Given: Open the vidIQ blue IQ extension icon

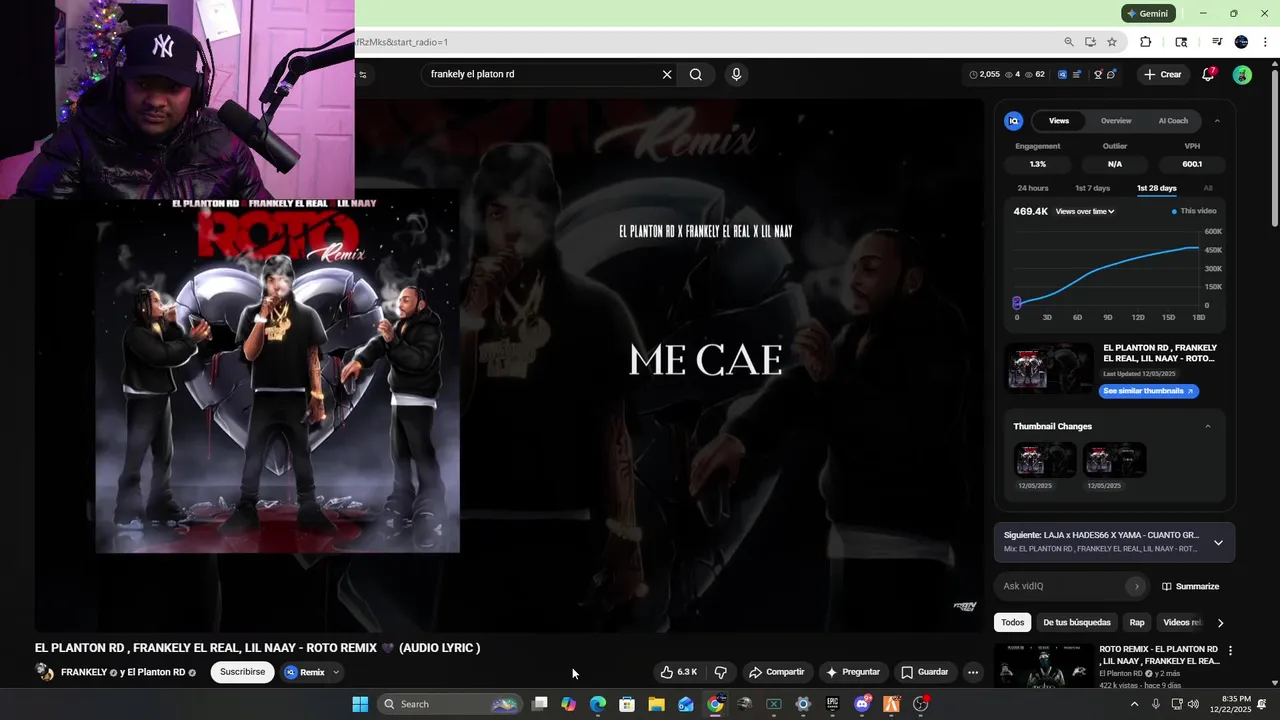Looking at the screenshot, I should (1062, 74).
